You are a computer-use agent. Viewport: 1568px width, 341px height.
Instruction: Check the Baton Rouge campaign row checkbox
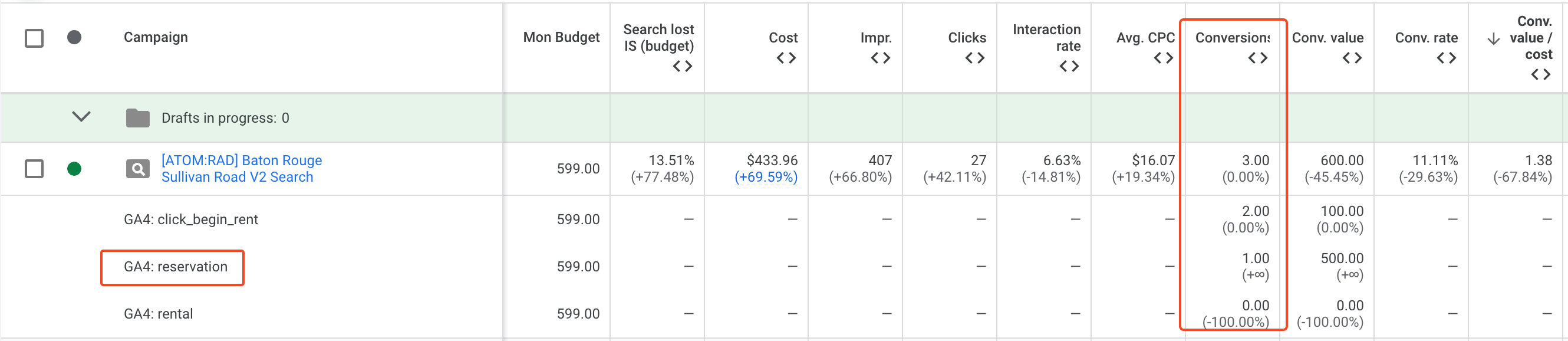[34, 169]
